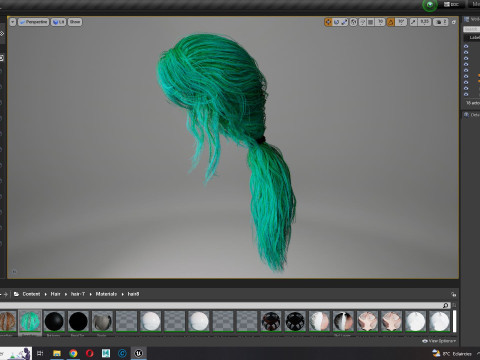Open File Explorer from taskbar
480x360 pixels.
(x=57, y=353)
